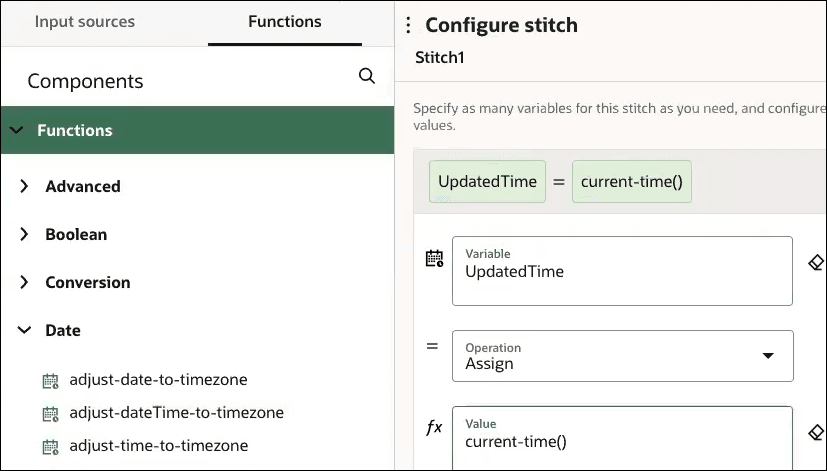Screen dimensions: 827x471
Task: Click the eraser icon beside Value field
Action: click(x=816, y=432)
